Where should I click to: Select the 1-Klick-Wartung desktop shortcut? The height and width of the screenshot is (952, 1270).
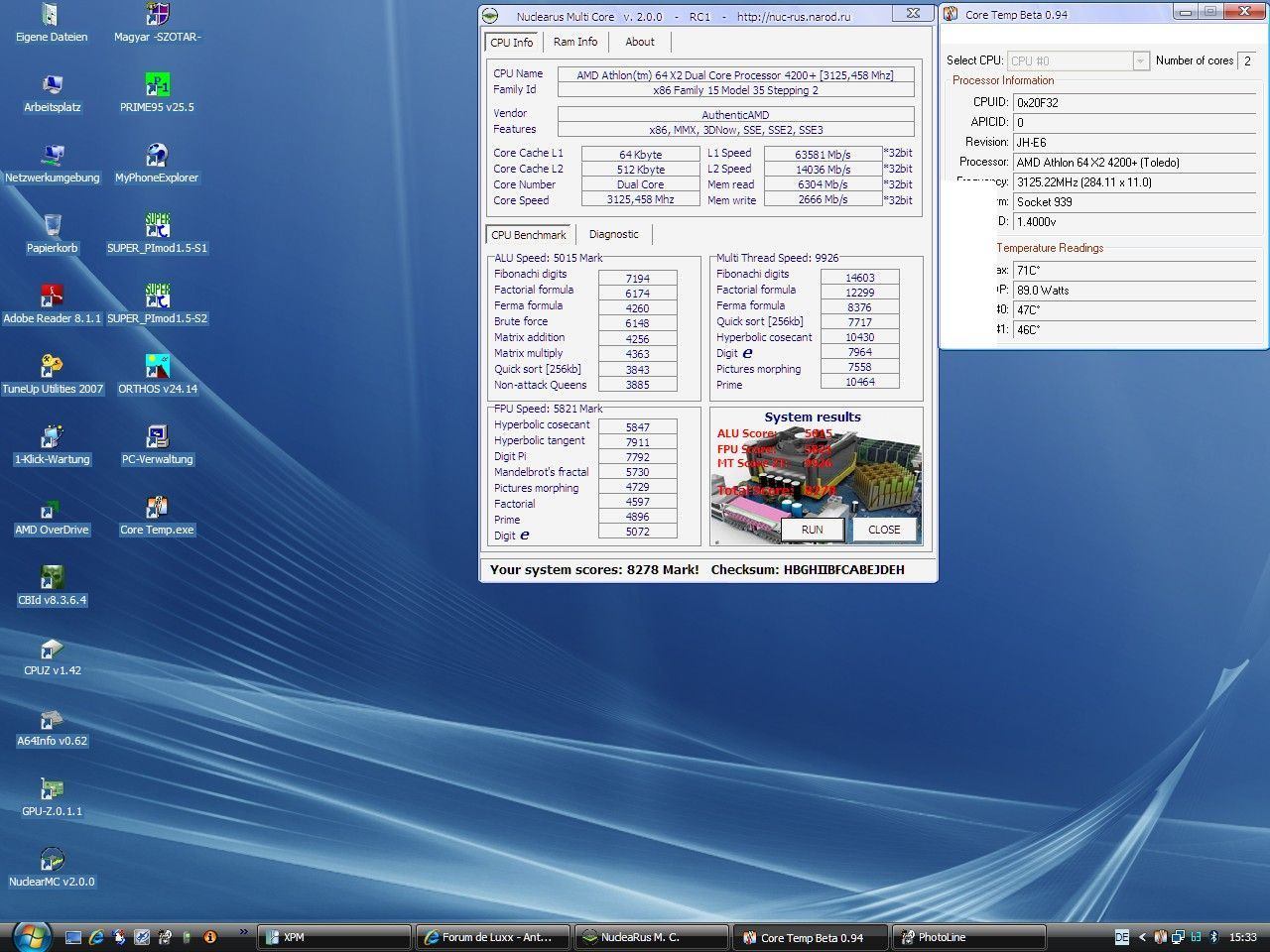(52, 446)
